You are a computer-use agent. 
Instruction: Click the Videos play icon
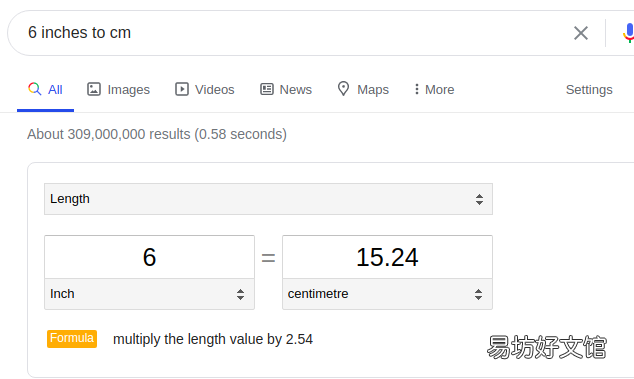(x=182, y=89)
